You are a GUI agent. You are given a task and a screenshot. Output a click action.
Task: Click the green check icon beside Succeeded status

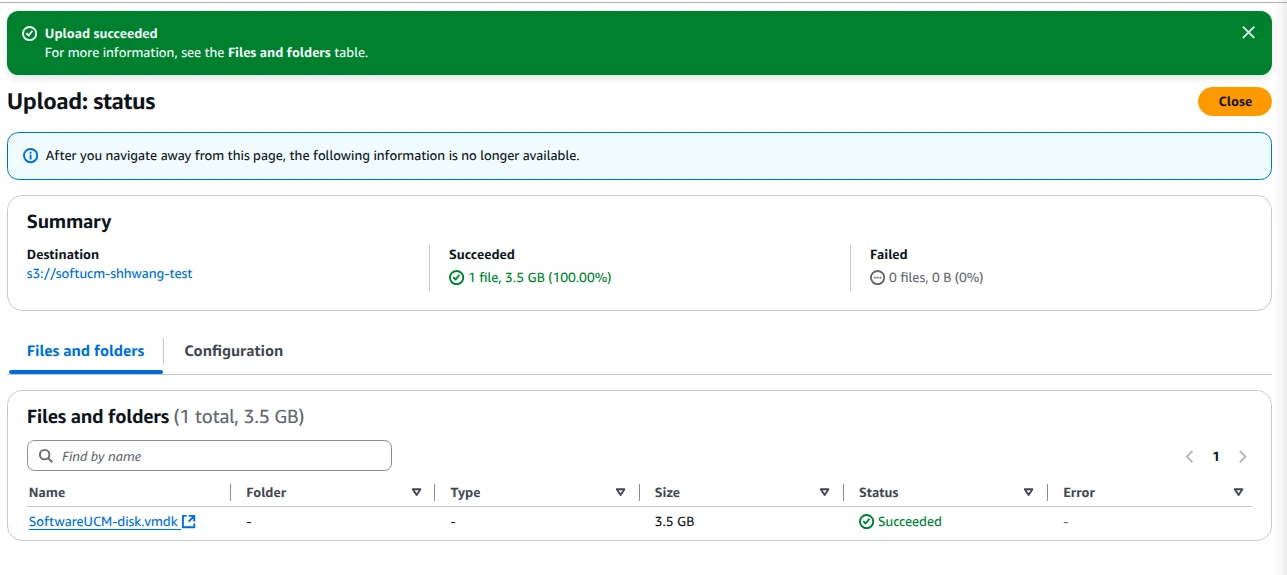point(867,521)
